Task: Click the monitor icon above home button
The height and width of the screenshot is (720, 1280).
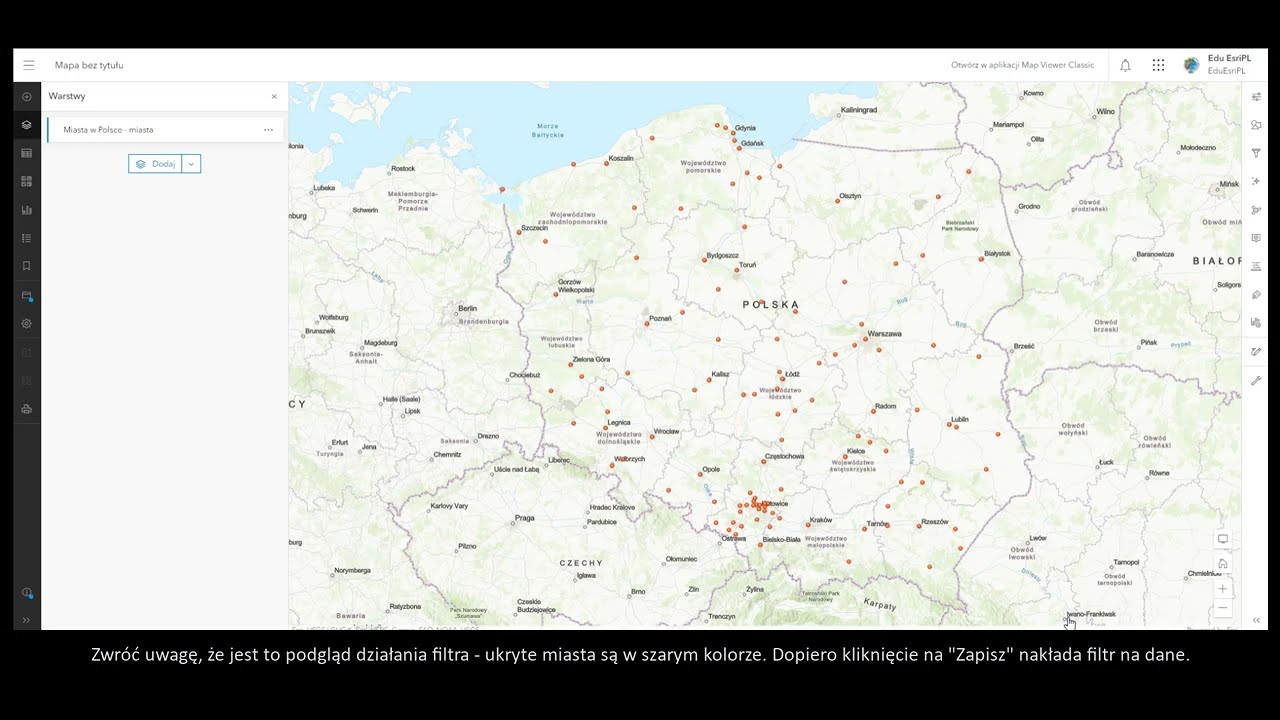Action: point(1222,539)
